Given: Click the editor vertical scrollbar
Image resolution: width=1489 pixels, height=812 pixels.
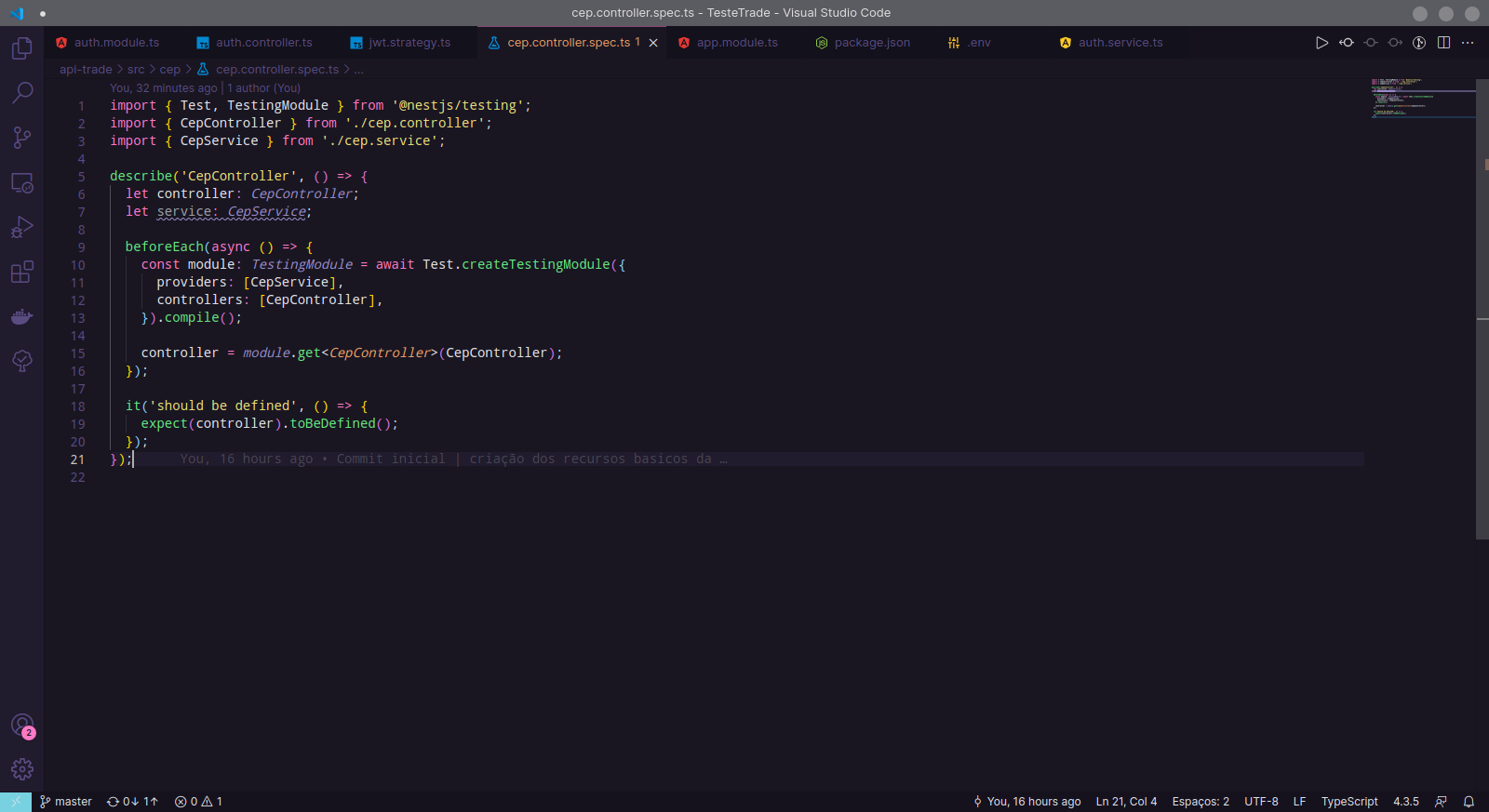Looking at the screenshot, I should pos(1482,309).
